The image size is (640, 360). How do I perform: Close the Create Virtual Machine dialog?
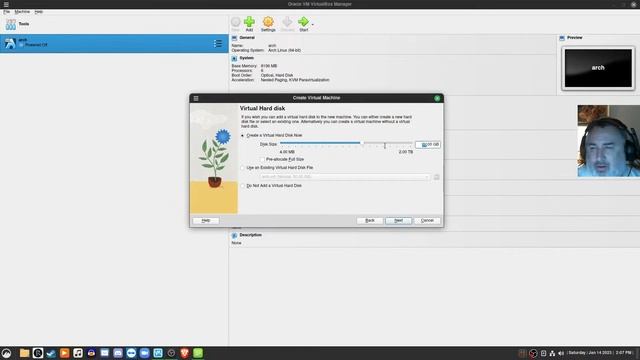pos(437,98)
